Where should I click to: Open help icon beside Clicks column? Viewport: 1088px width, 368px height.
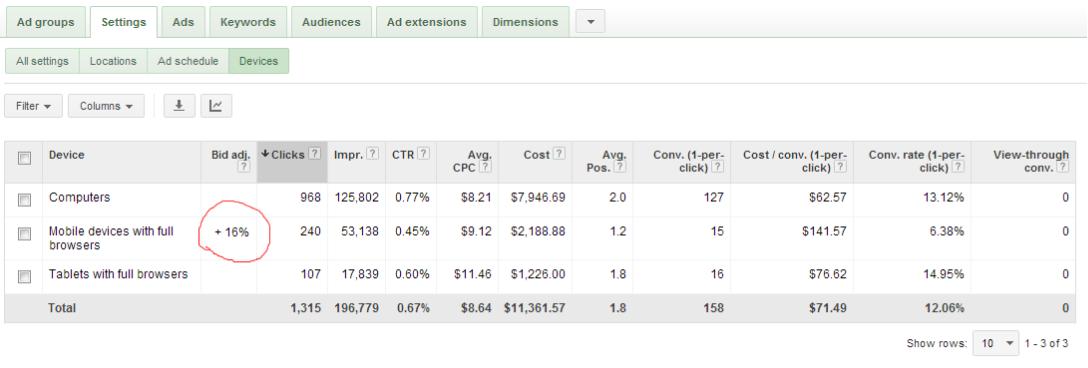pyautogui.click(x=314, y=154)
